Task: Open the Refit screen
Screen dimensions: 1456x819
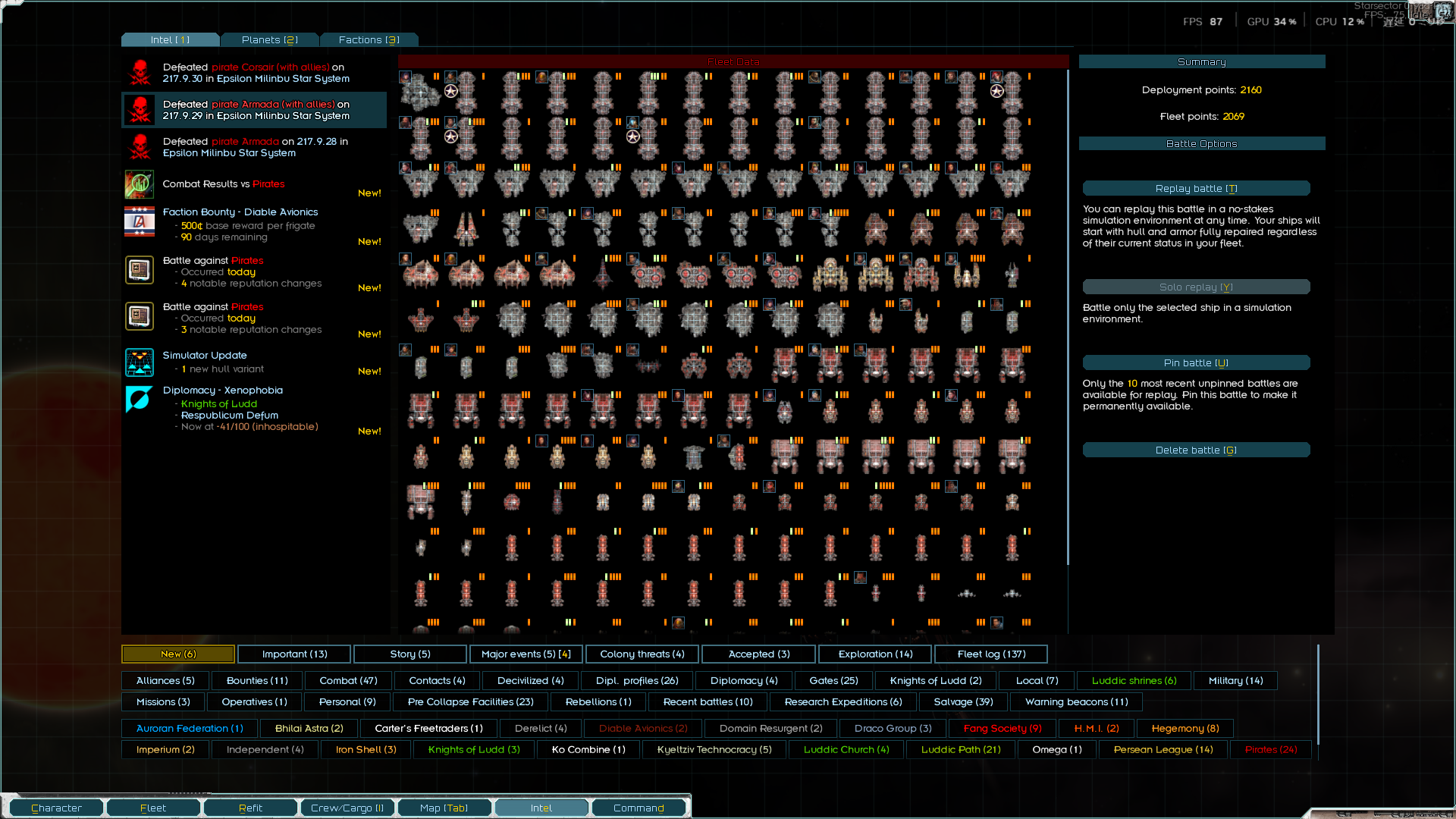Action: click(x=250, y=808)
